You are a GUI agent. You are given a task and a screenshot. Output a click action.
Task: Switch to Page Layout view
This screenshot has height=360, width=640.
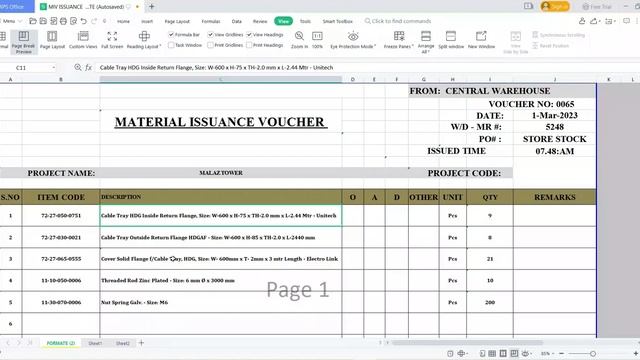(x=52, y=40)
